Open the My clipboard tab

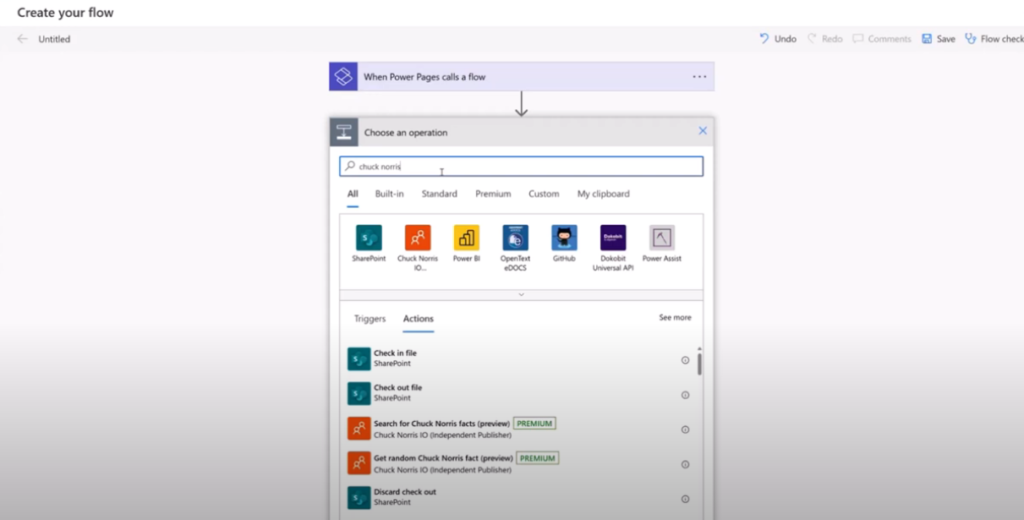603,194
